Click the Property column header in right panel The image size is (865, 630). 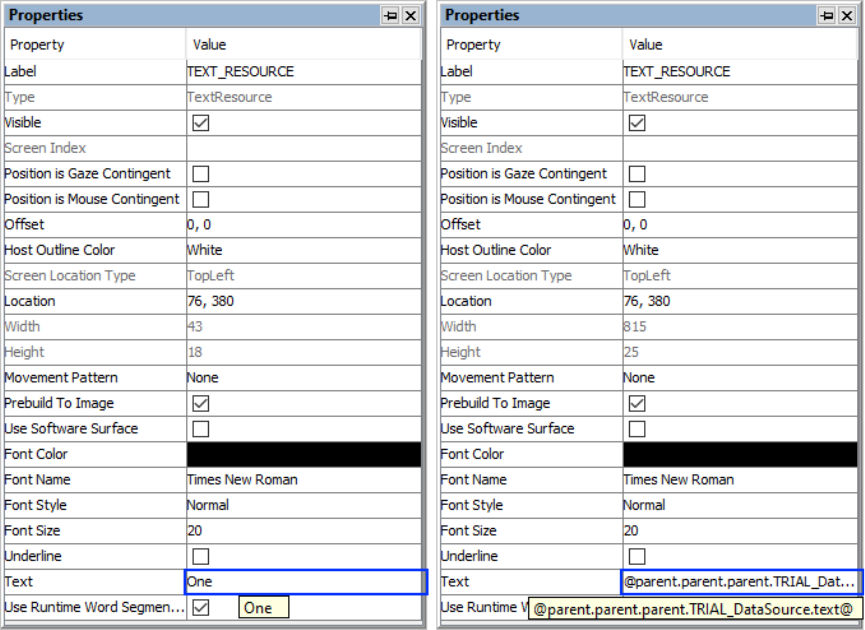[x=532, y=45]
